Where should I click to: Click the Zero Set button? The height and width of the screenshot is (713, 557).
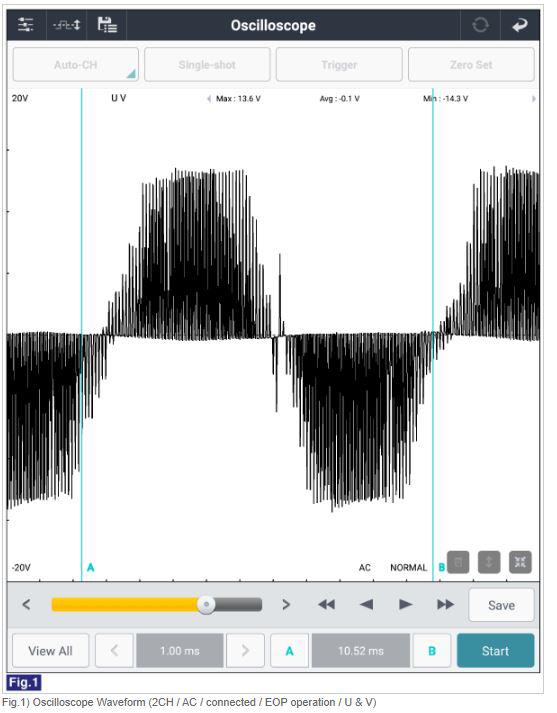tap(471, 65)
